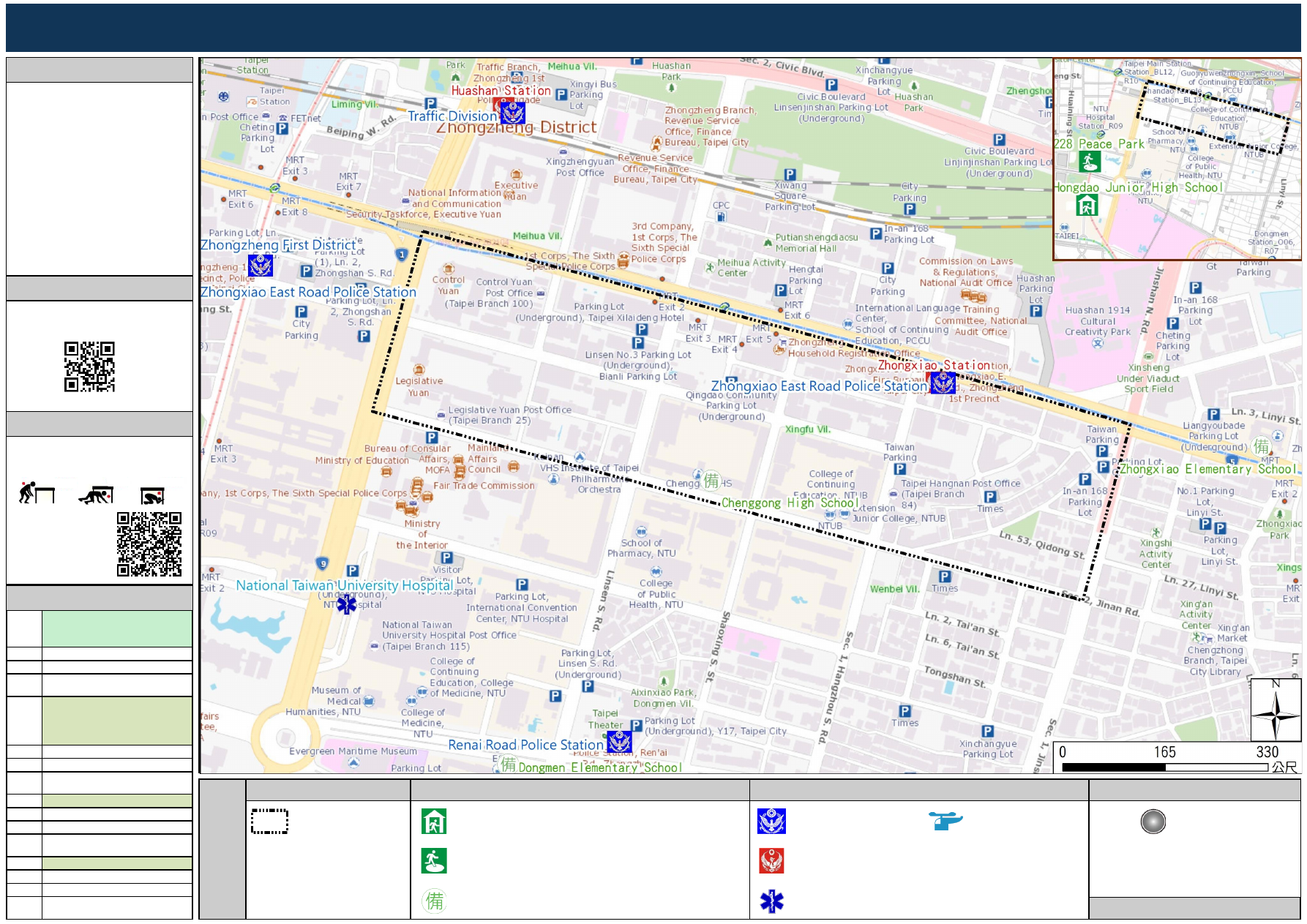1307x924 pixels.
Task: Select "Evergreen Maritime Museum" label
Action: point(353,751)
